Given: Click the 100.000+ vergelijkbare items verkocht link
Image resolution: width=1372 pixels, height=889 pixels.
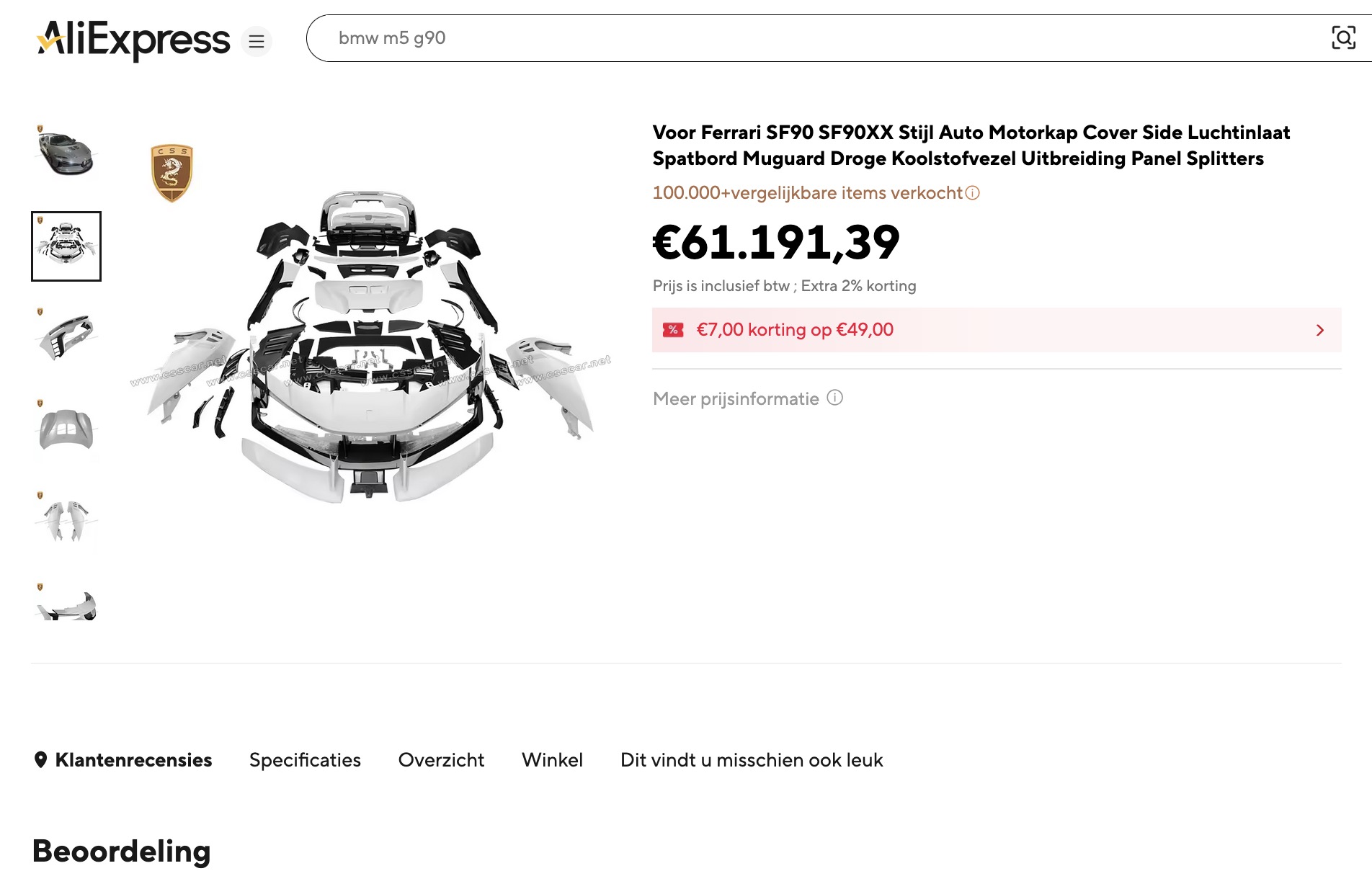Looking at the screenshot, I should tap(806, 192).
